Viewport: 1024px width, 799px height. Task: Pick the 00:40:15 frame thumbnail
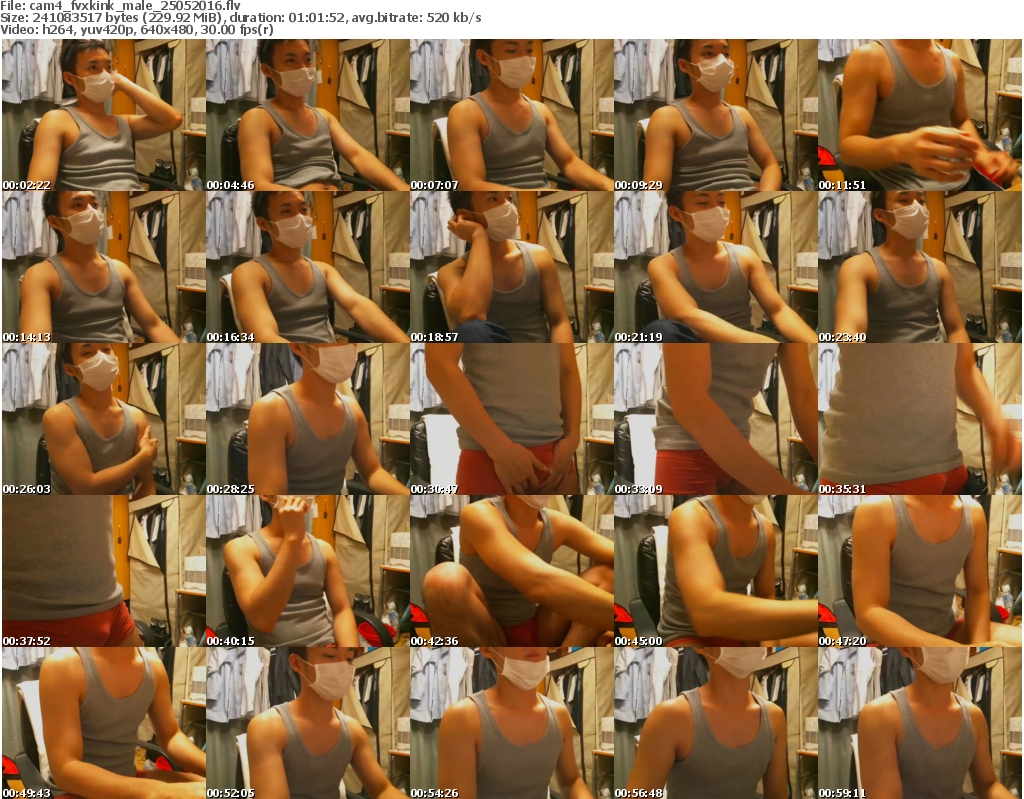point(308,572)
